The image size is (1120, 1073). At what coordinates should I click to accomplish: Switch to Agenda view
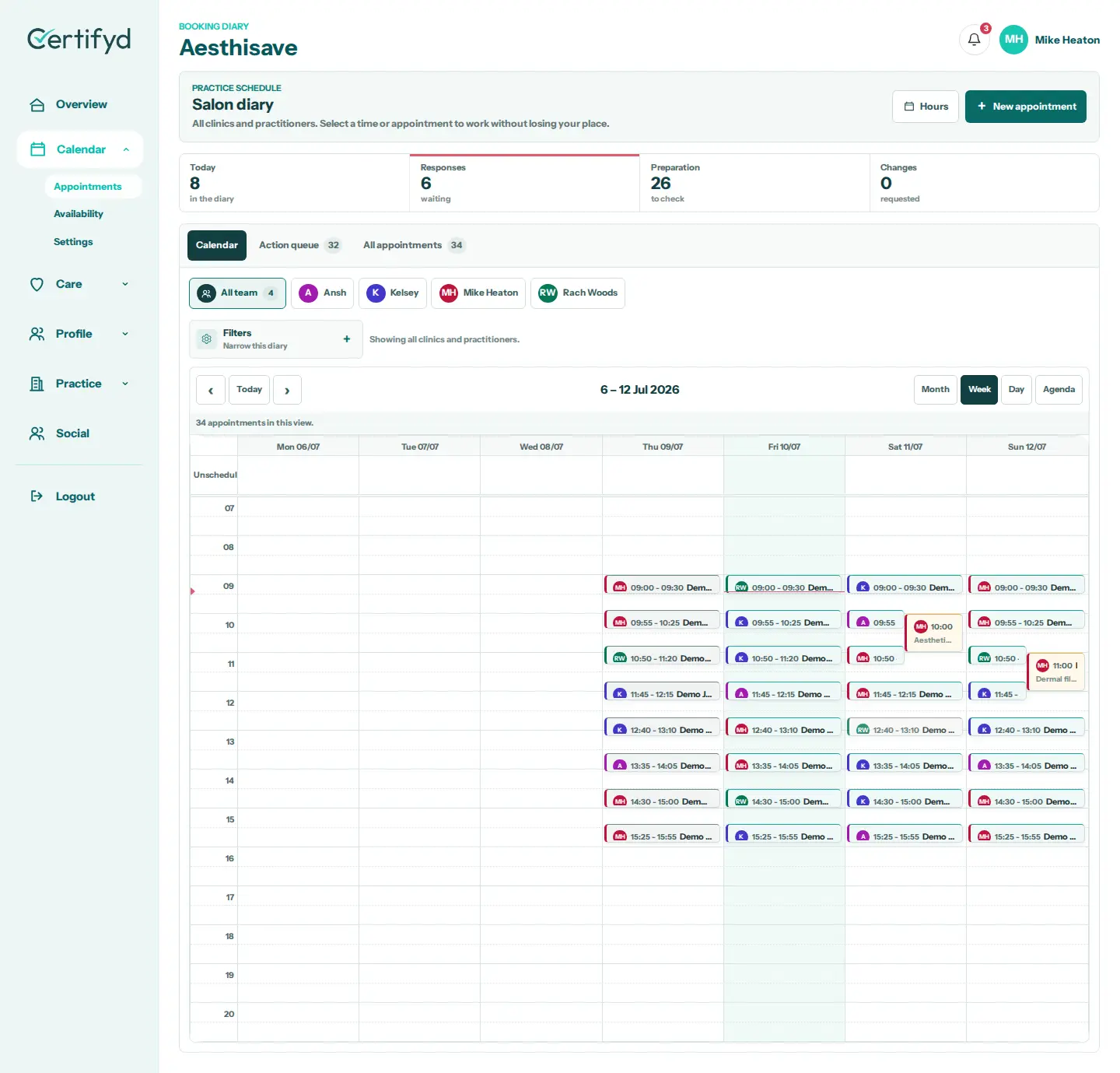[x=1059, y=390]
